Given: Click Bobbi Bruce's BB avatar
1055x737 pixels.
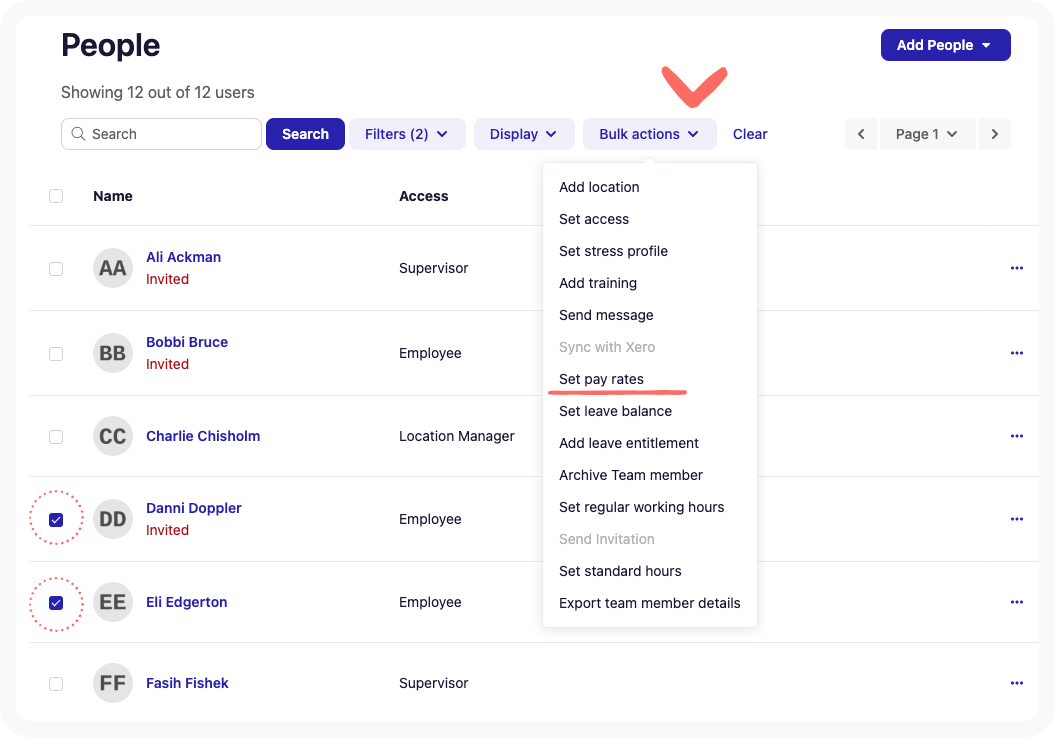Looking at the screenshot, I should (113, 353).
